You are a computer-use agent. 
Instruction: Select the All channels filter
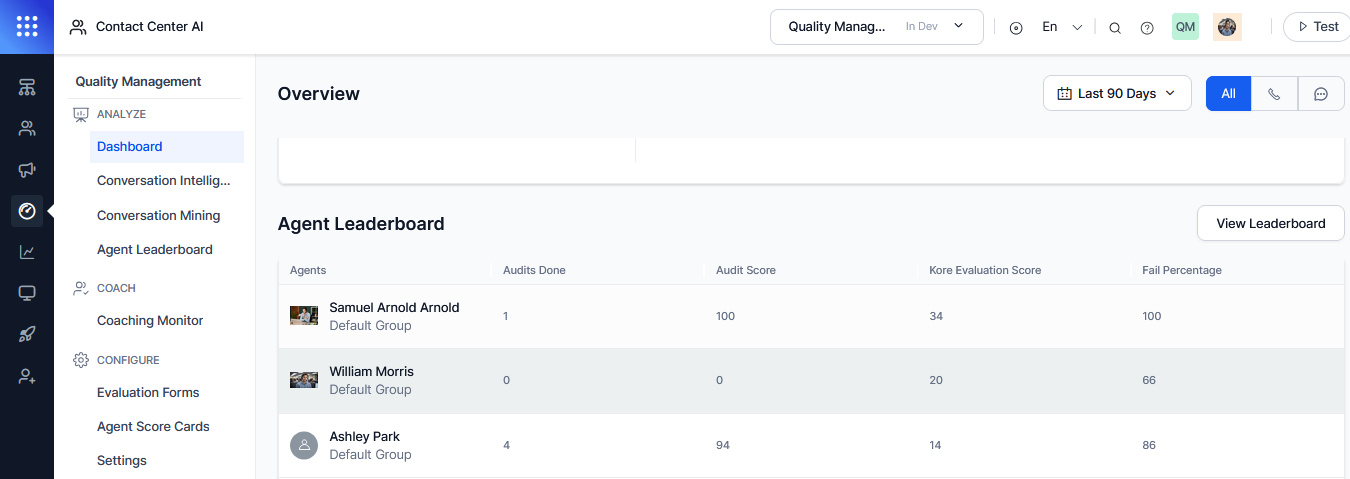(x=1228, y=94)
